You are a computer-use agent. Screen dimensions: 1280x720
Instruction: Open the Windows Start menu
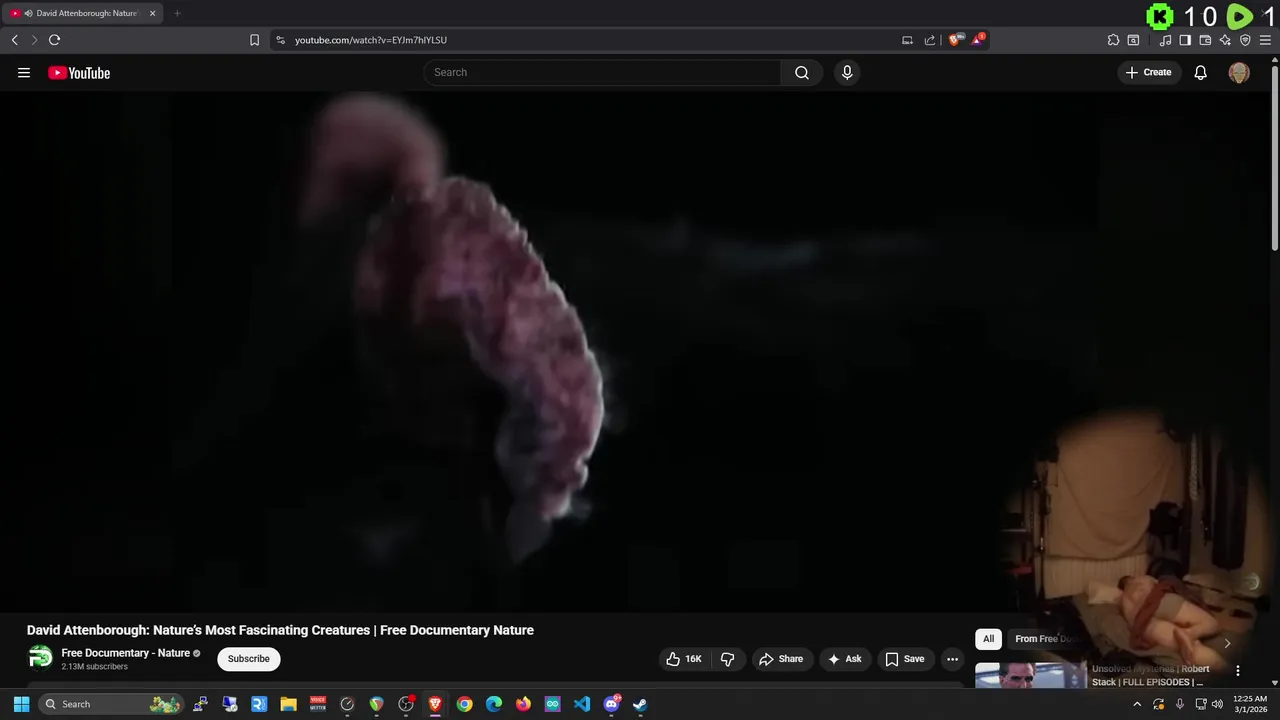[21, 704]
